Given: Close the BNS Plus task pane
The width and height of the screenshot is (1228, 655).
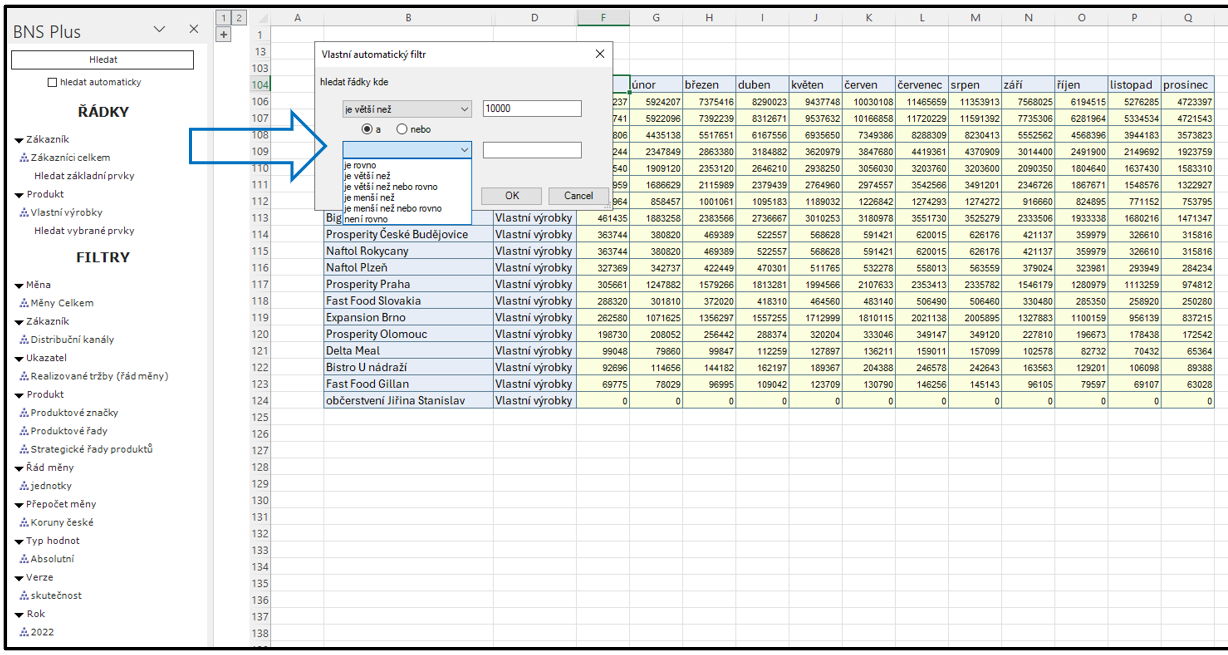Looking at the screenshot, I should (x=194, y=30).
